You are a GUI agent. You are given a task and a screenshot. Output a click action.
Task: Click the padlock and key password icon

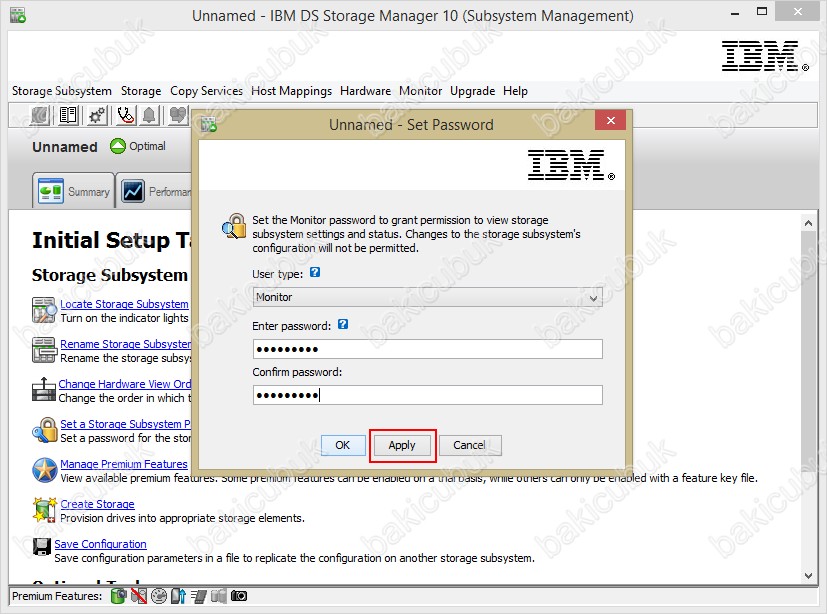point(44,430)
